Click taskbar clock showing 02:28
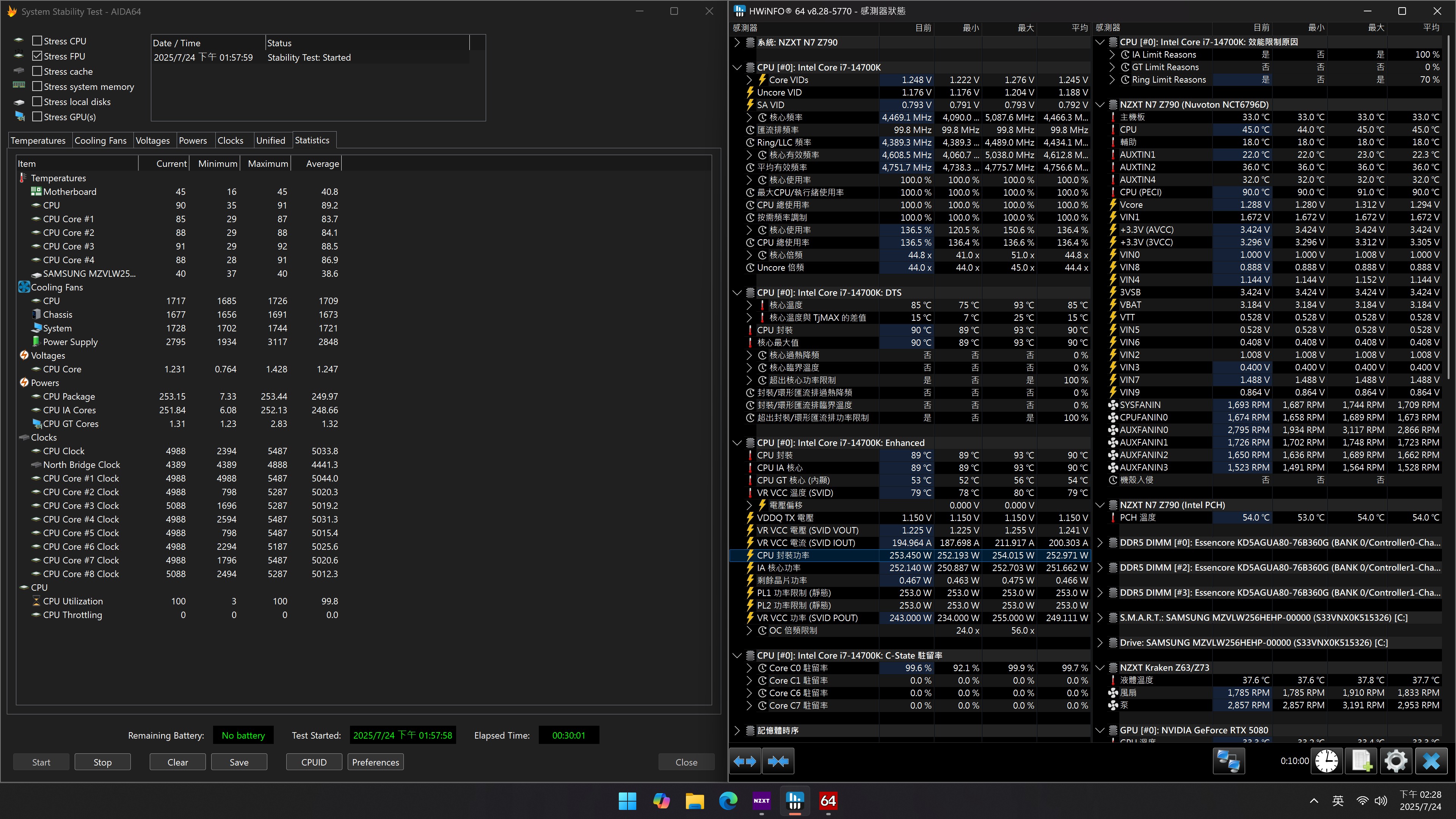 (1420, 800)
